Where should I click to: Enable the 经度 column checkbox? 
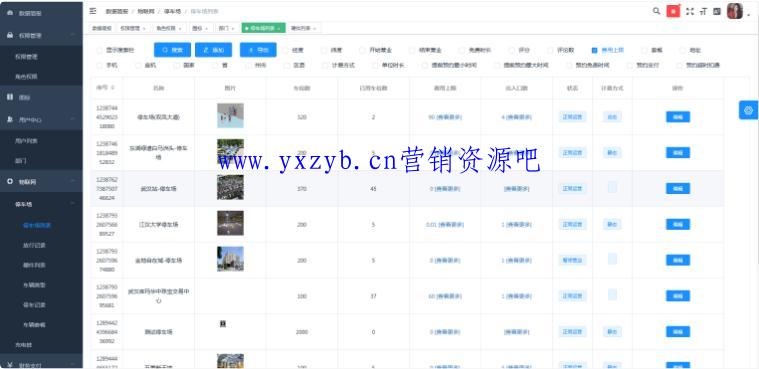[x=285, y=50]
